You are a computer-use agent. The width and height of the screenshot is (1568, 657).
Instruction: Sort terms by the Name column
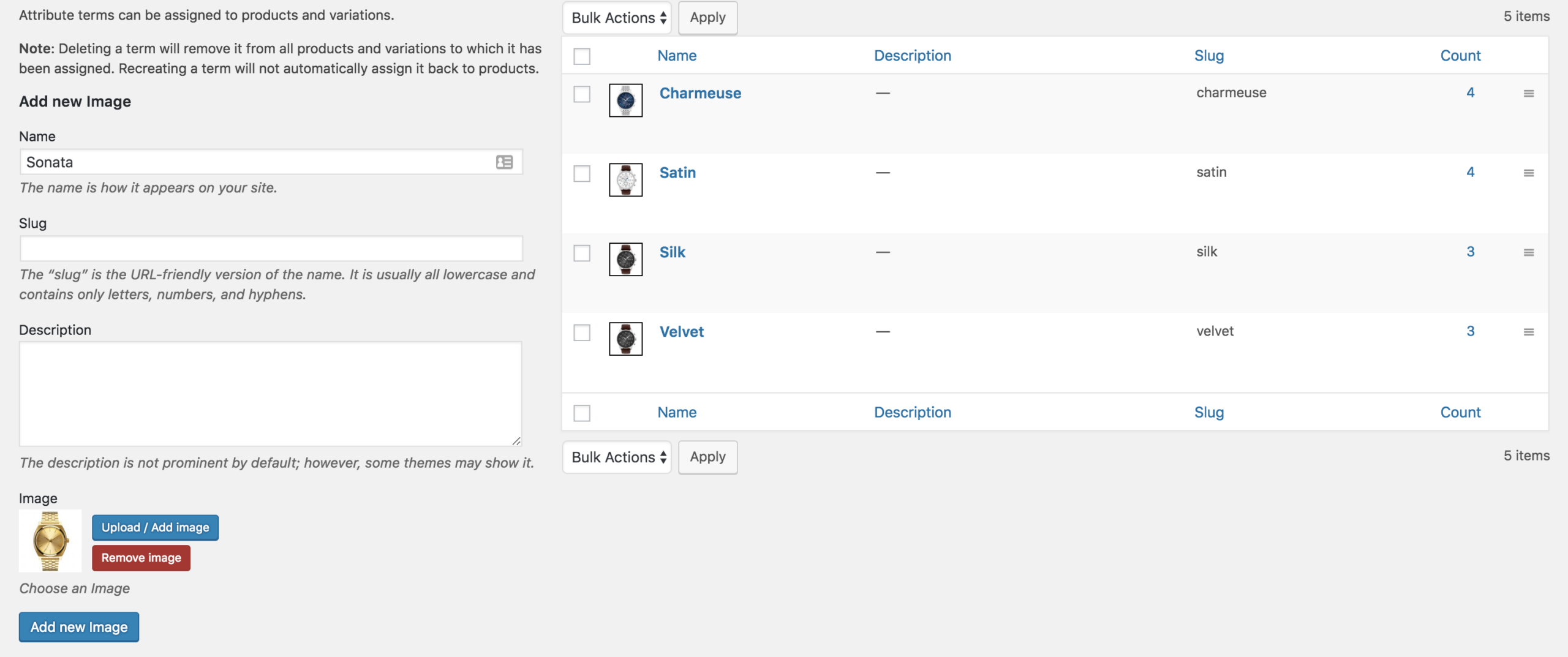(676, 55)
